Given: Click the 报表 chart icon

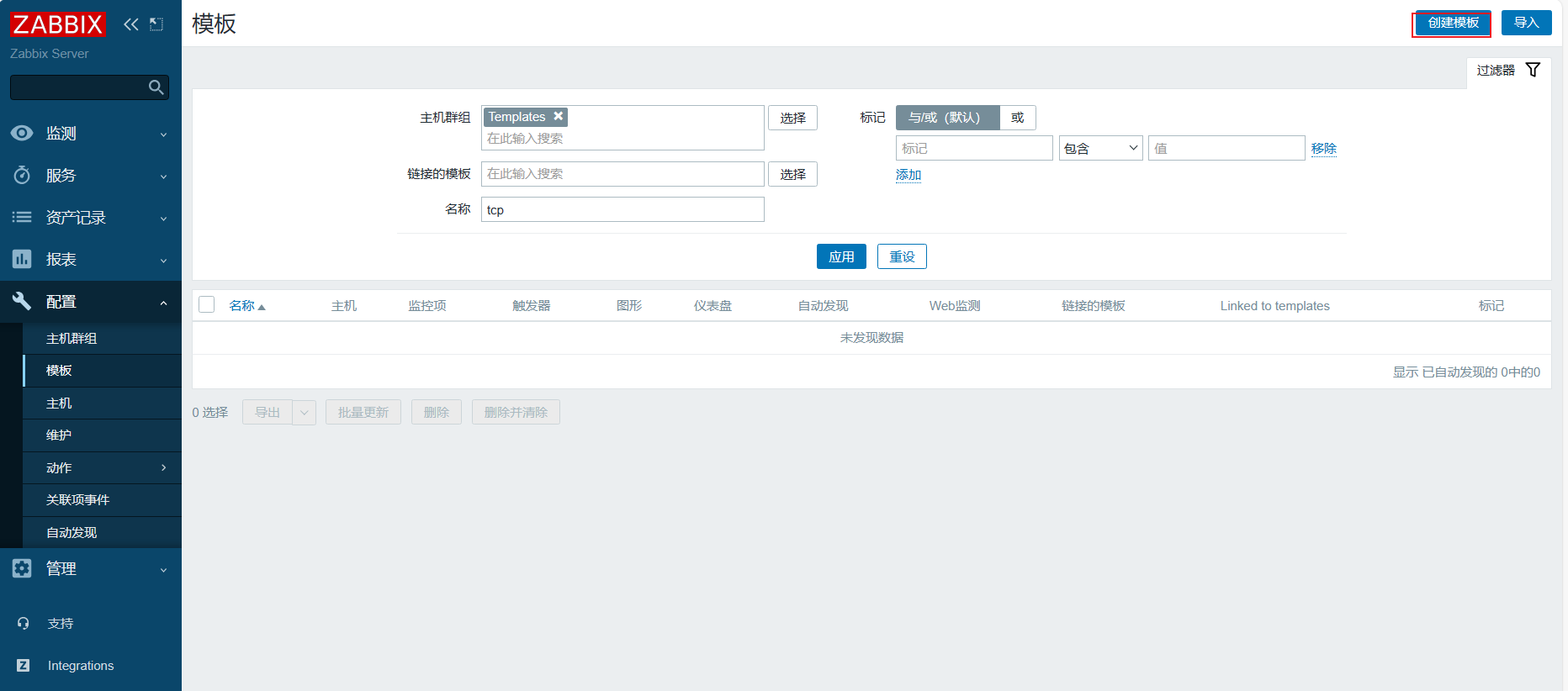Looking at the screenshot, I should pos(22,259).
